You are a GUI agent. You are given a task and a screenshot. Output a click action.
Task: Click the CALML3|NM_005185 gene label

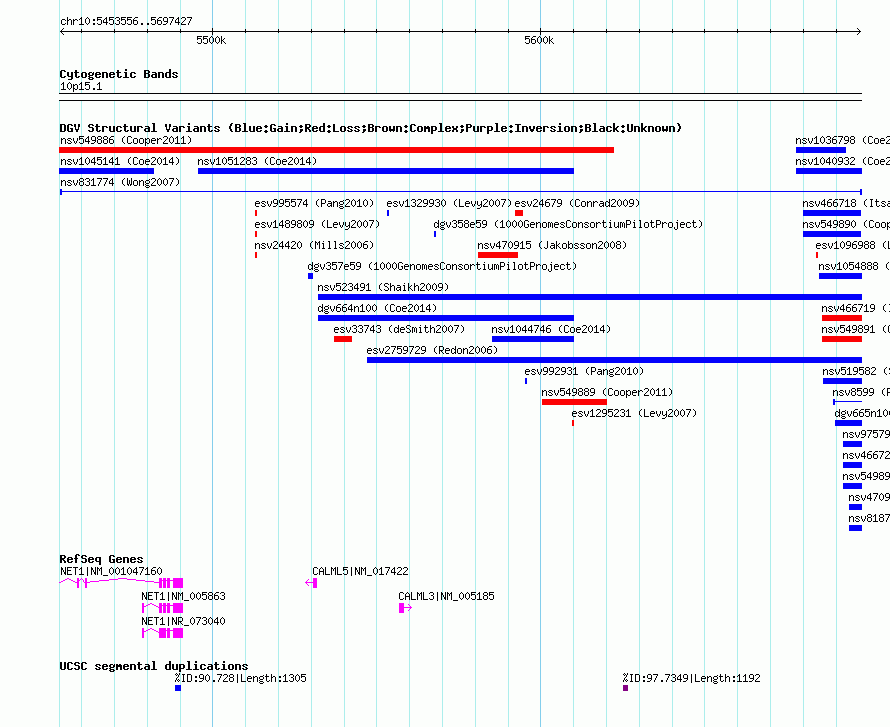click(446, 596)
